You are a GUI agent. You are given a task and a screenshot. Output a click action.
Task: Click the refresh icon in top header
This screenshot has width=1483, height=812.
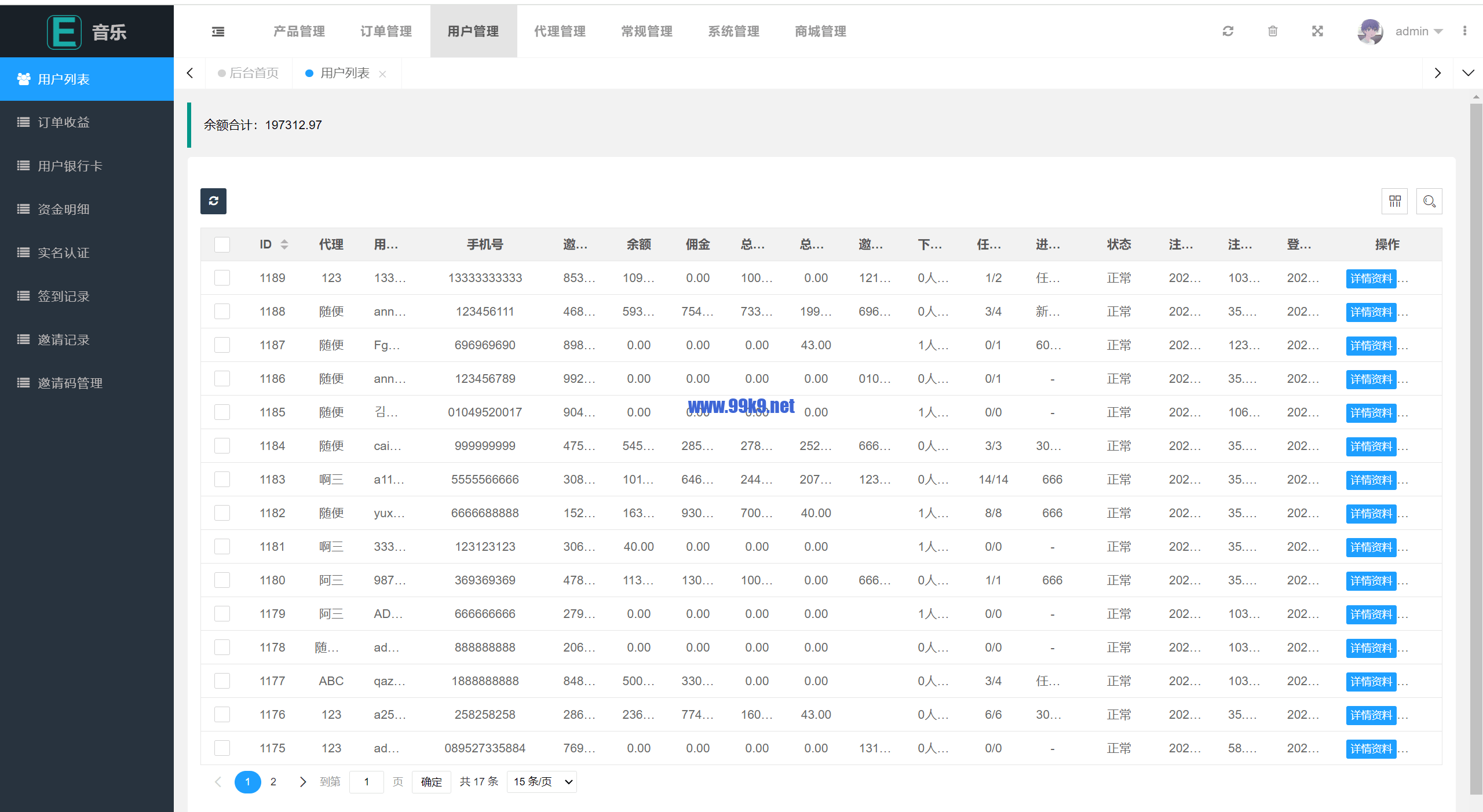(1228, 31)
